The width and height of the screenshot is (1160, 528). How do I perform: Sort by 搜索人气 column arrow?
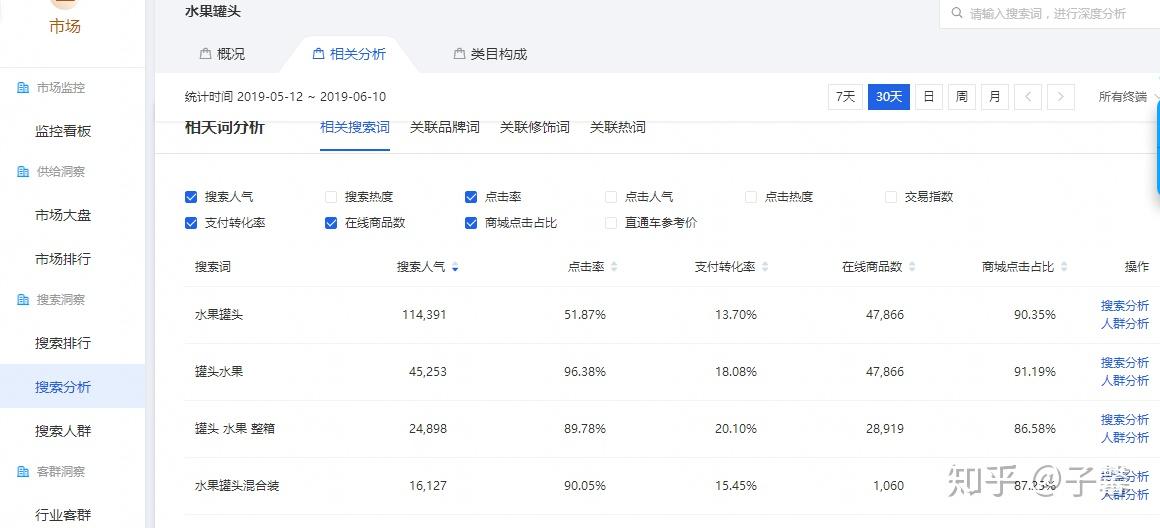click(x=455, y=267)
